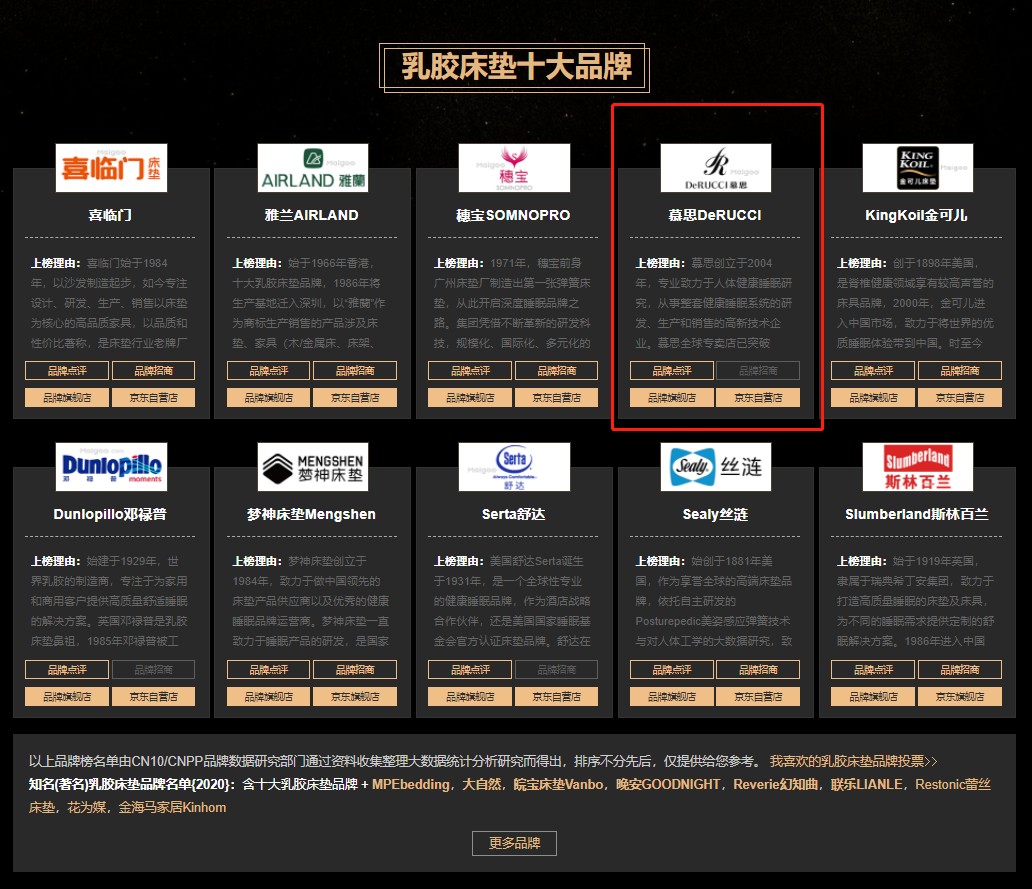Click the Slumberland 斯林百兰 logo
1032x889 pixels.
pyautogui.click(x=917, y=466)
